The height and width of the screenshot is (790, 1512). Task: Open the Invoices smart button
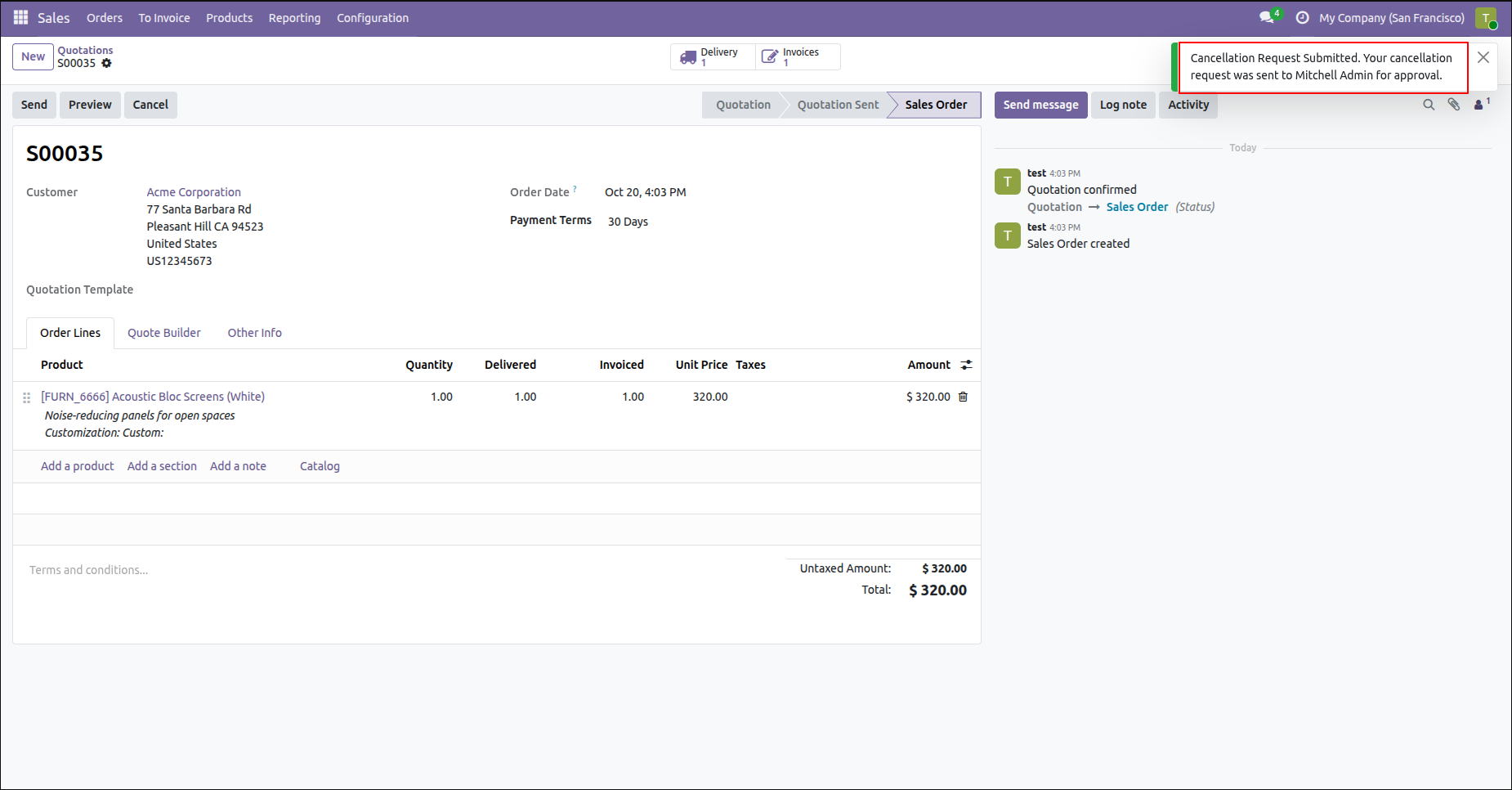coord(798,56)
